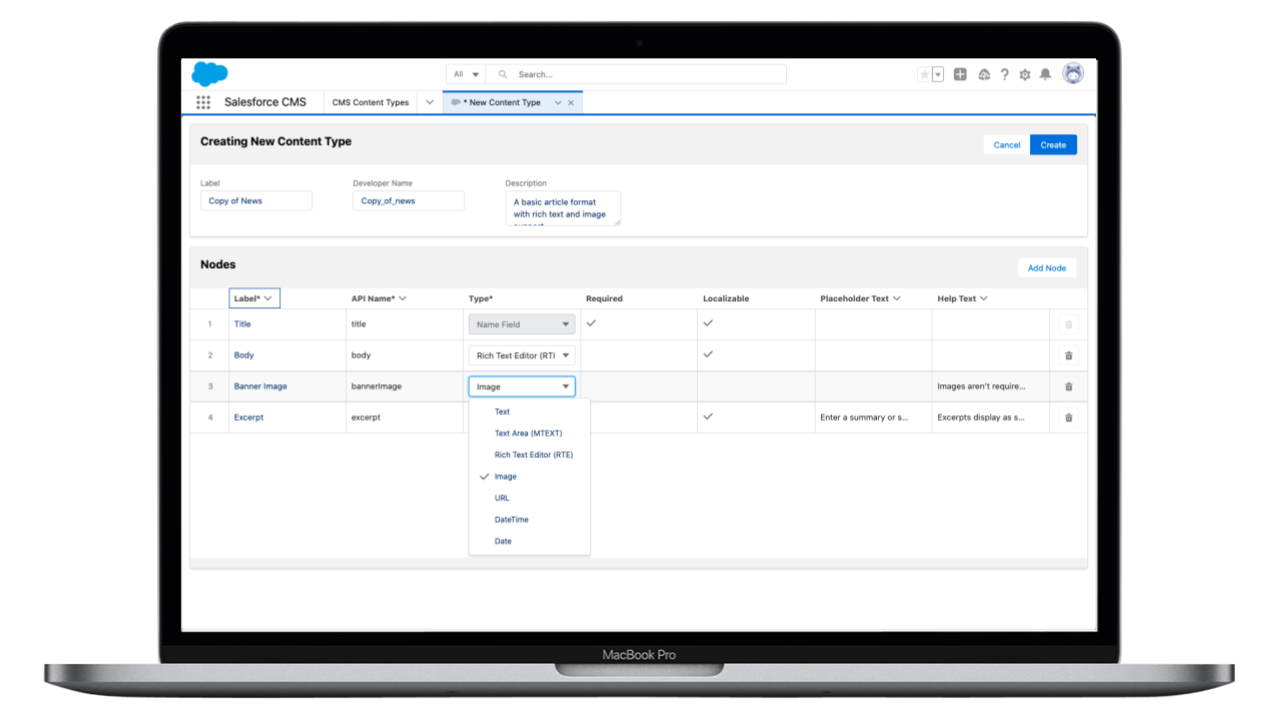Screen dimensions: 1279x719
Task: Click into the Developer Name field
Action: (408, 201)
